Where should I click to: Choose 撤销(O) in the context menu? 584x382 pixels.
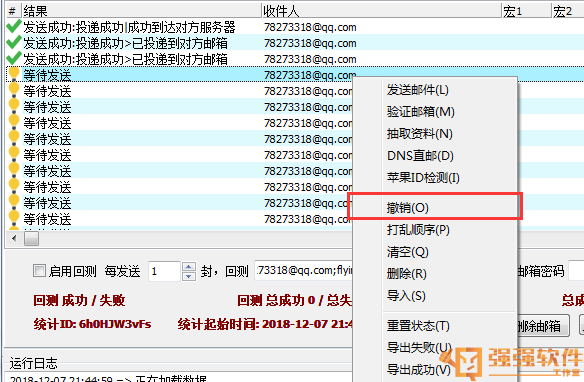[407, 207]
